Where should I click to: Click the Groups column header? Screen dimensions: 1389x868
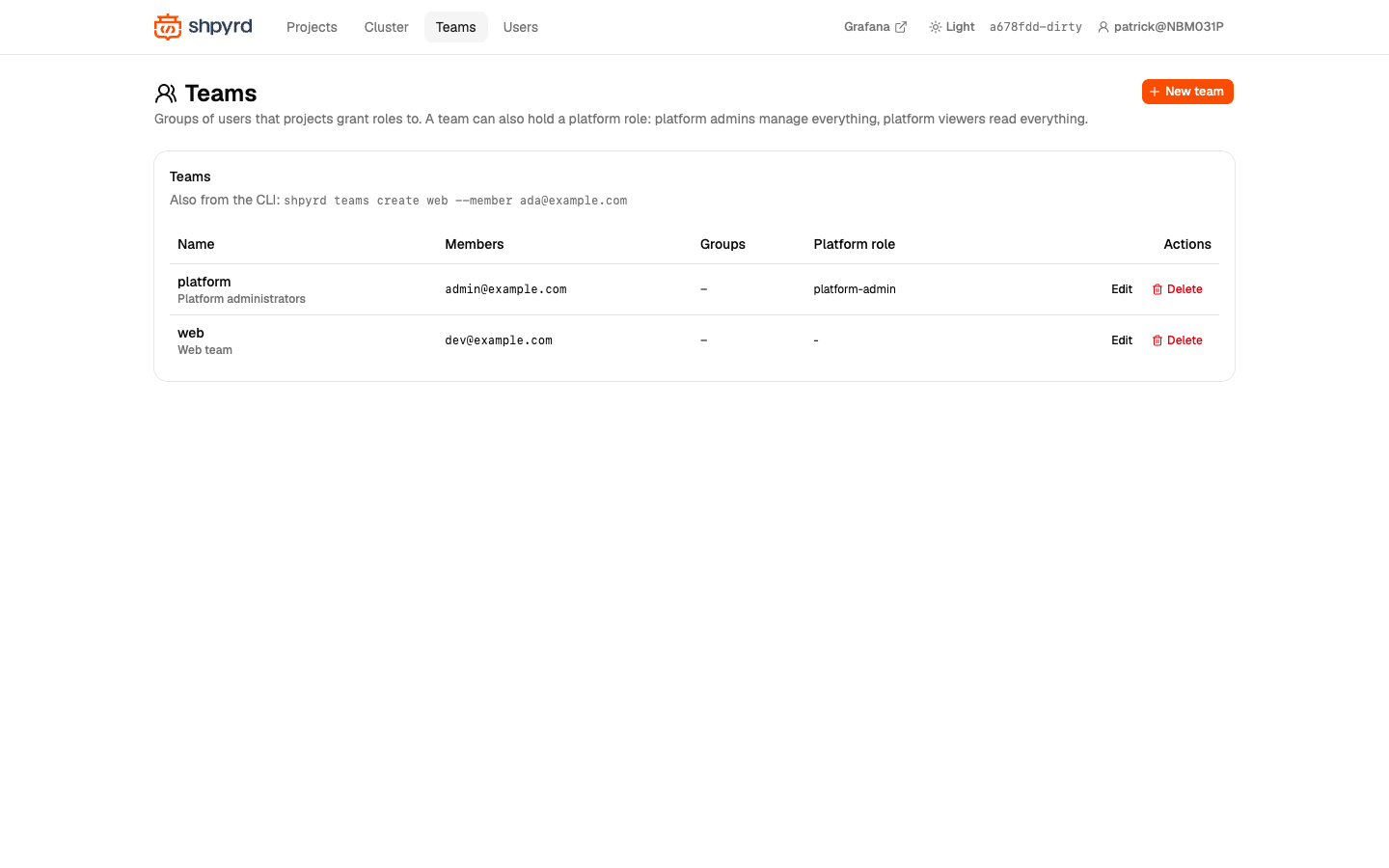coord(722,244)
